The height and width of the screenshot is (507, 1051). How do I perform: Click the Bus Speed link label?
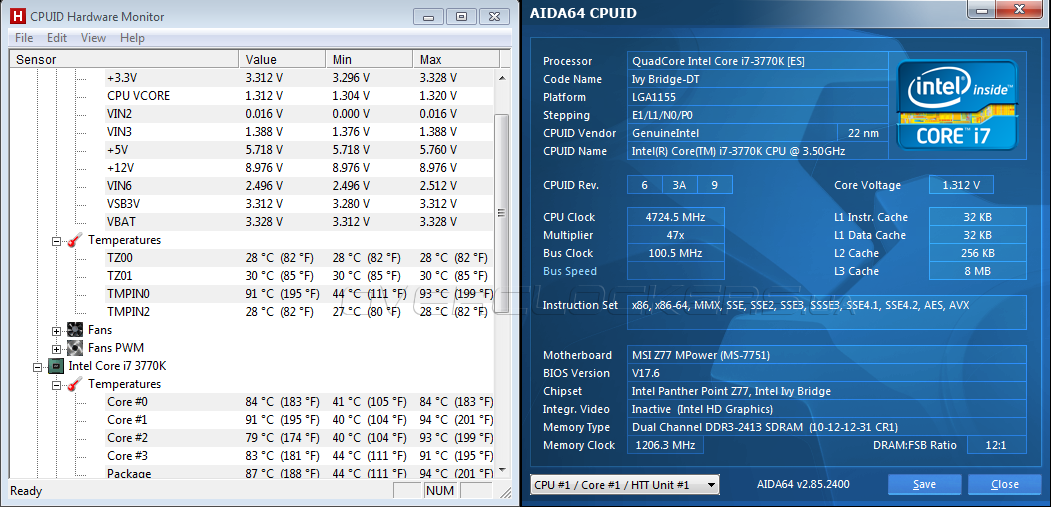(x=570, y=271)
